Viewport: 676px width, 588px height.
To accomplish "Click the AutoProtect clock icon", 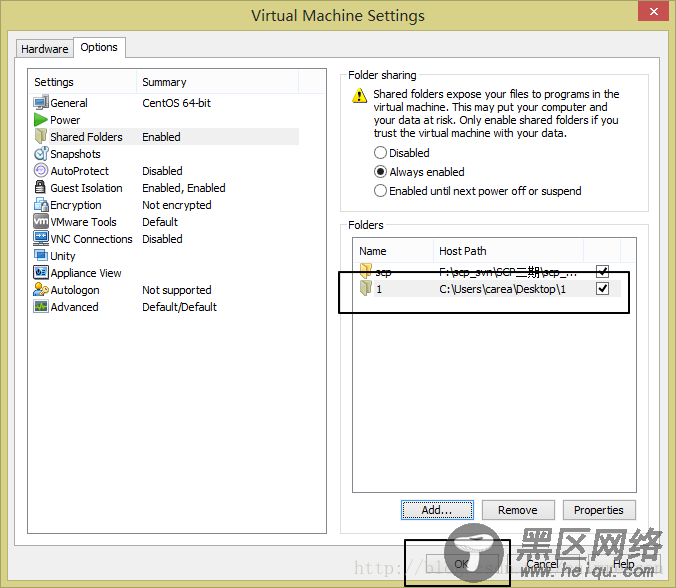I will [x=41, y=170].
